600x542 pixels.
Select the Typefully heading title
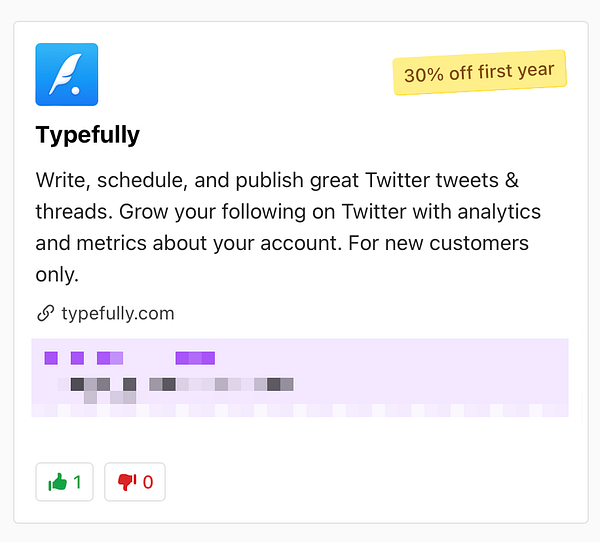point(88,135)
